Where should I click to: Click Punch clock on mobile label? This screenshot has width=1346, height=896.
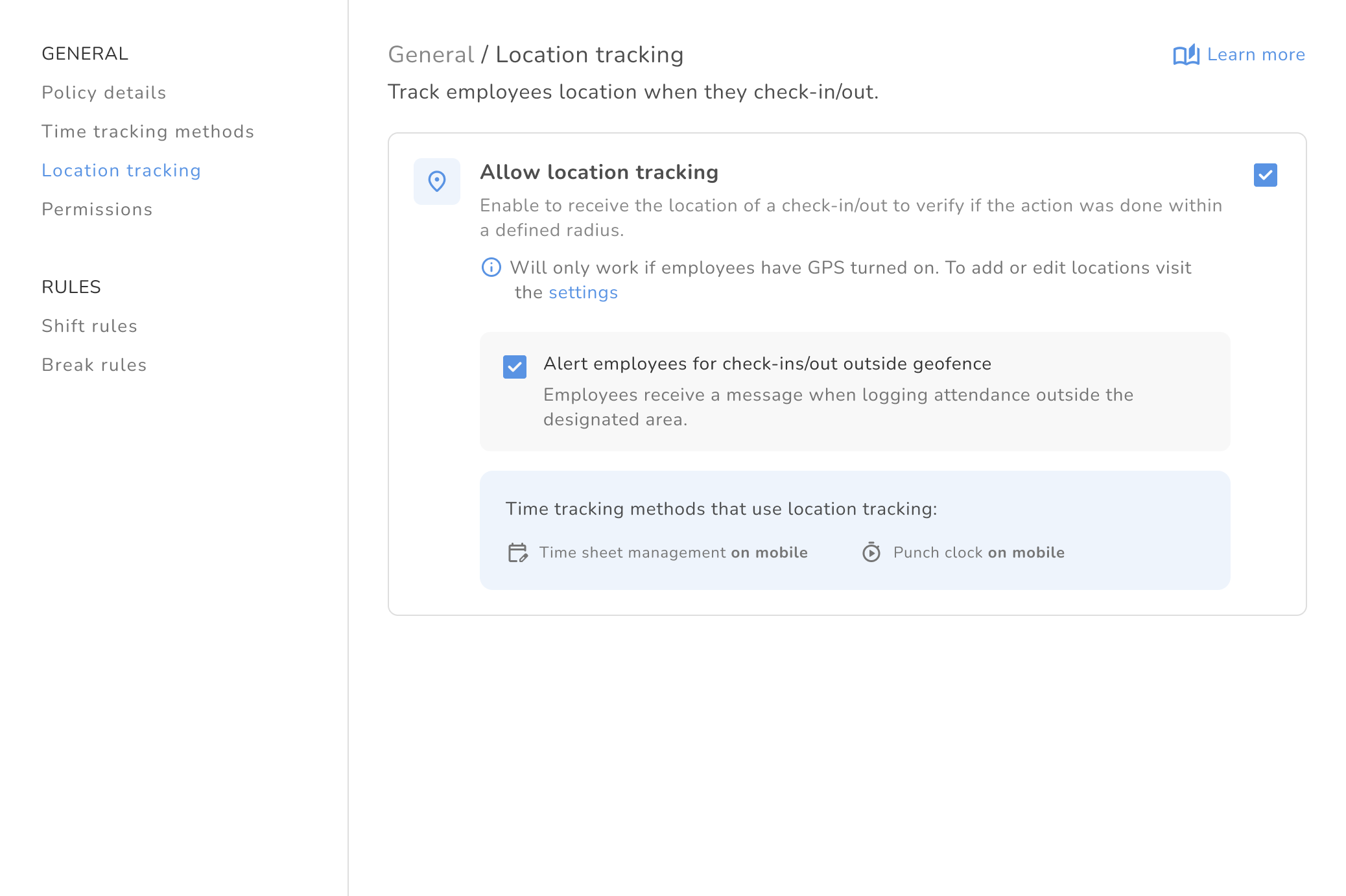pos(978,552)
